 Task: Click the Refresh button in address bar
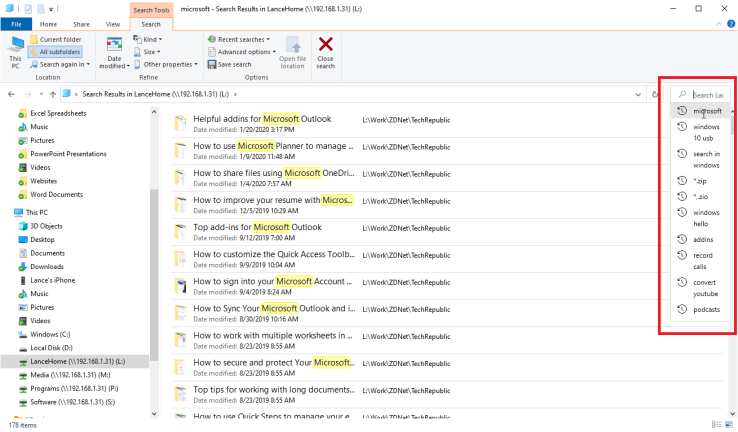655,94
